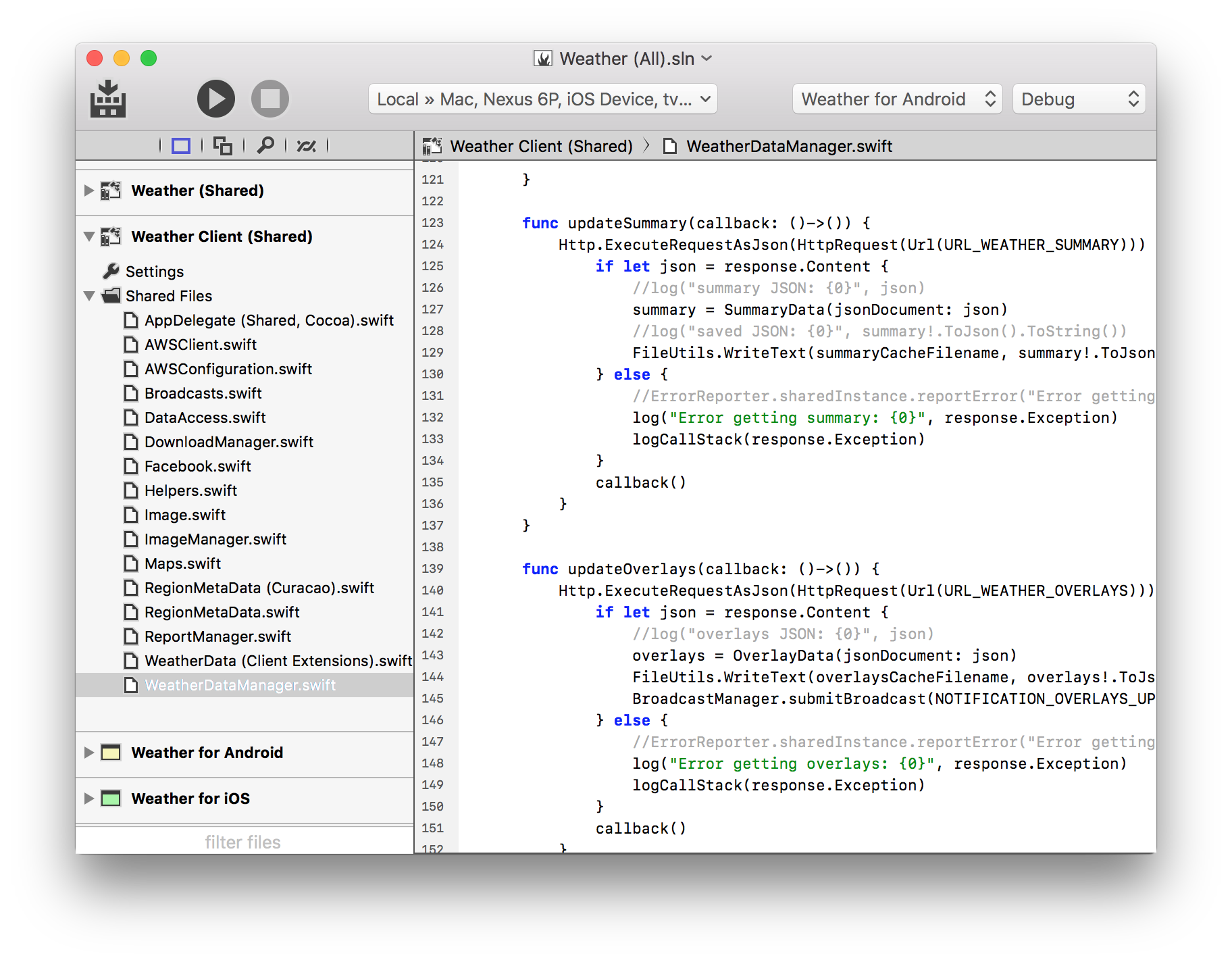The width and height of the screenshot is (1232, 962).
Task: Click func updateOverlays declaration line
Action: [x=701, y=569]
